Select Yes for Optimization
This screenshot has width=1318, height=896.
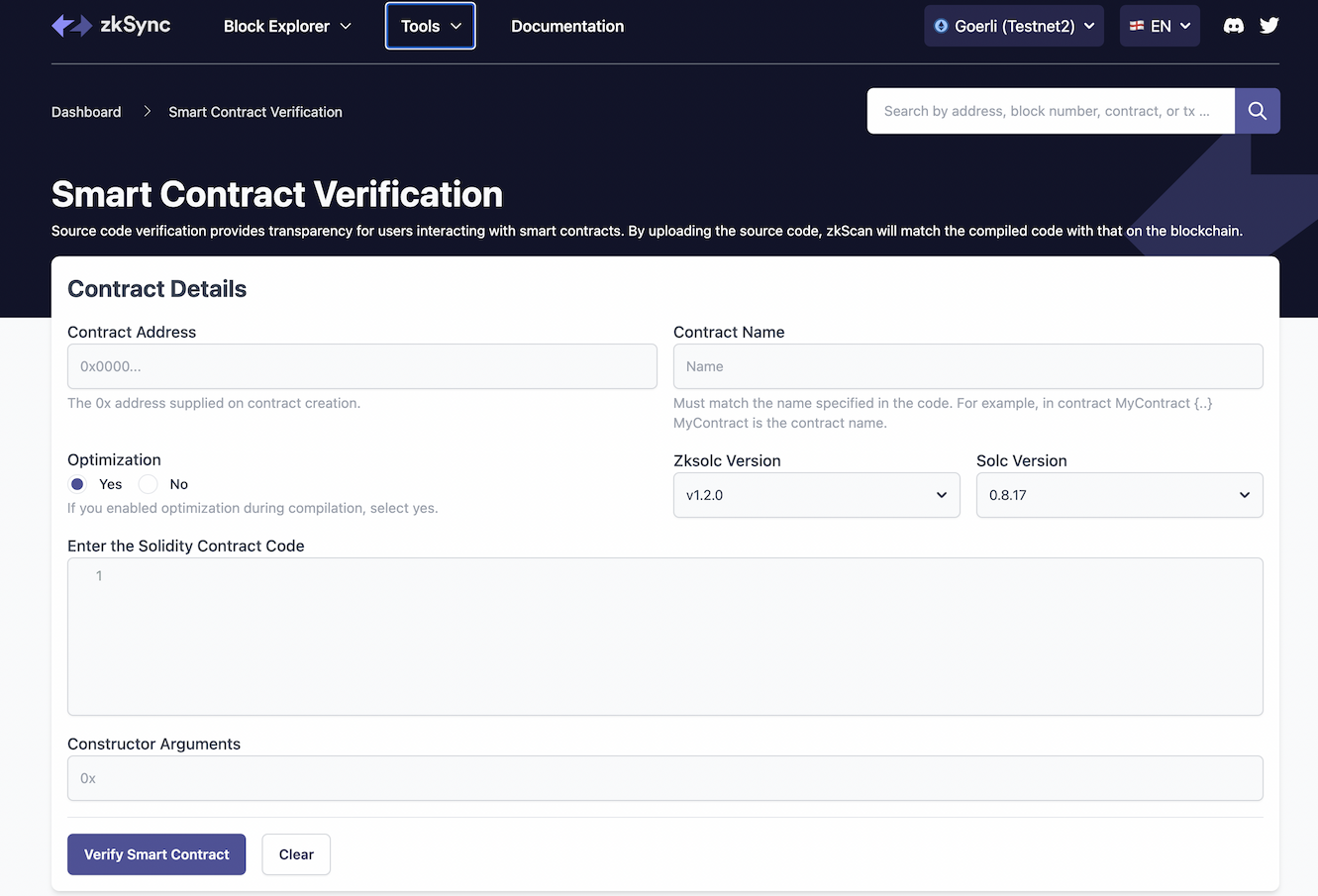pyautogui.click(x=77, y=484)
